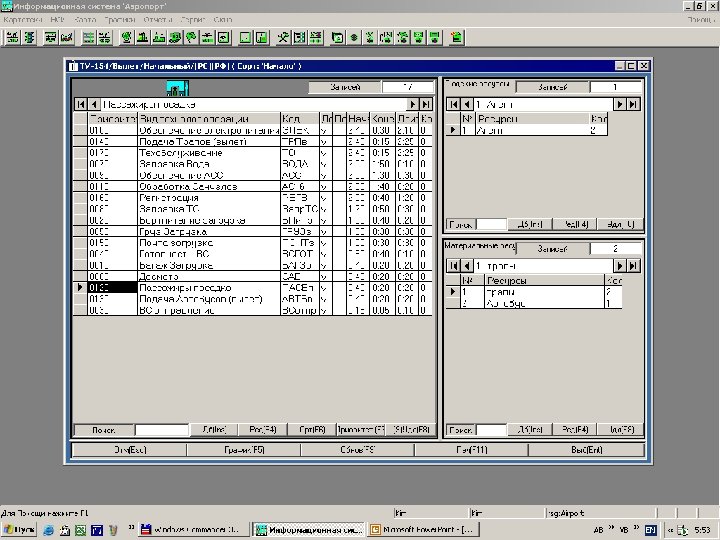Go to last record in operations panel

coord(426,105)
